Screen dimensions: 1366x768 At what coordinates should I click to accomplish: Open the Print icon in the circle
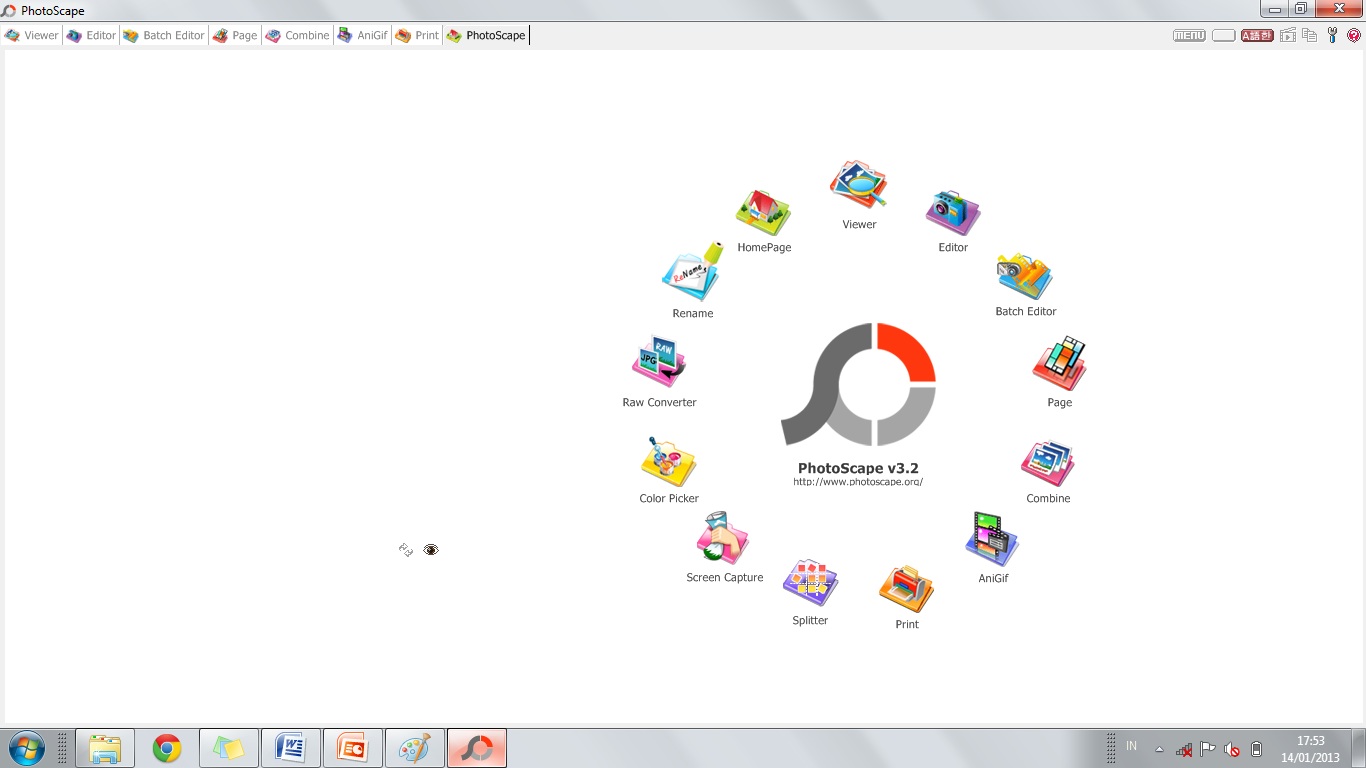coord(907,589)
